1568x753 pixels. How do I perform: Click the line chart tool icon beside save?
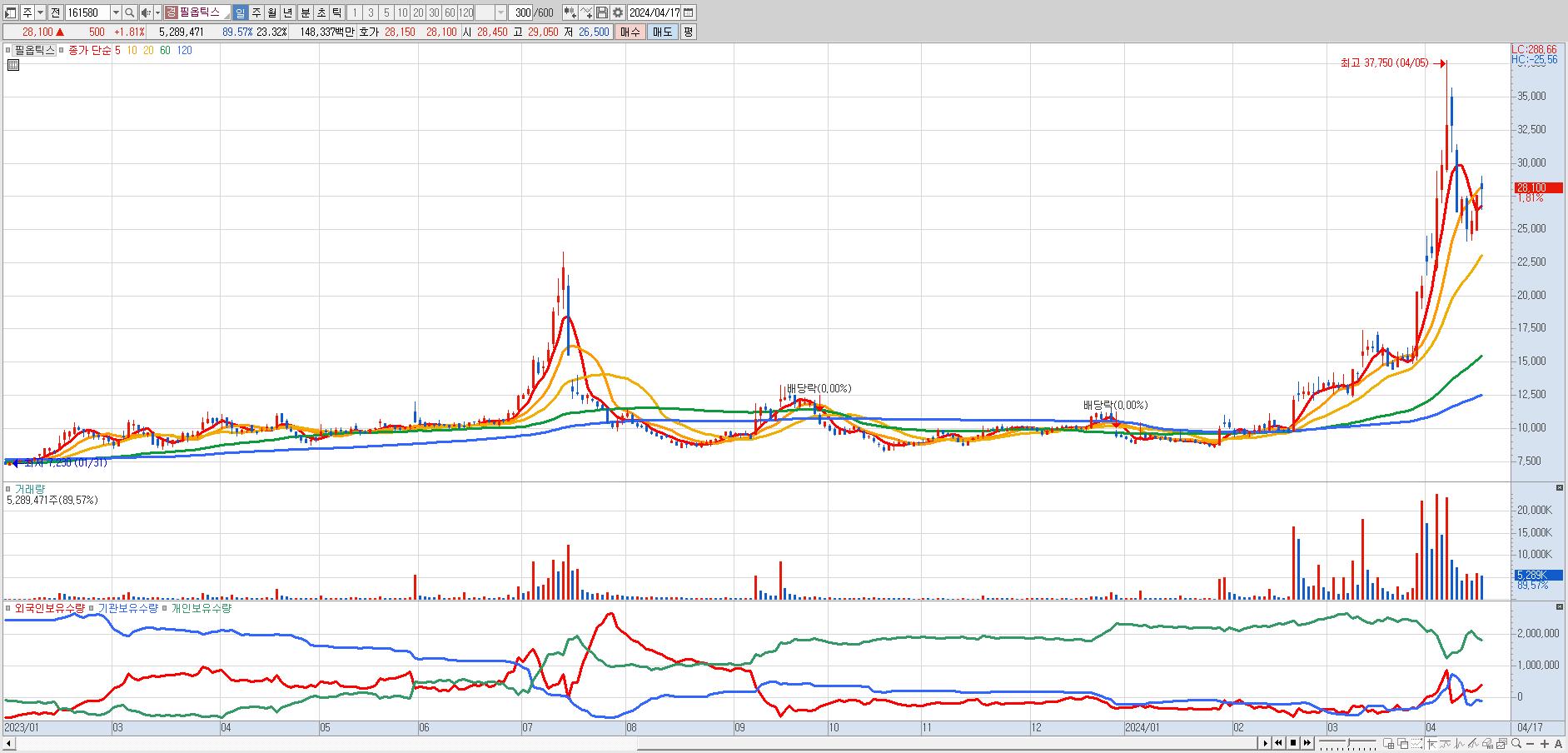[585, 12]
